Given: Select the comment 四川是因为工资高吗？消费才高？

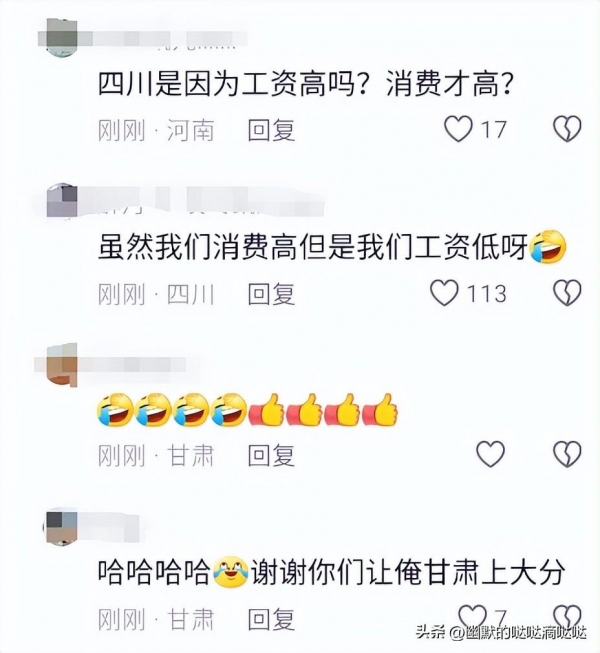Looking at the screenshot, I should 305,85.
